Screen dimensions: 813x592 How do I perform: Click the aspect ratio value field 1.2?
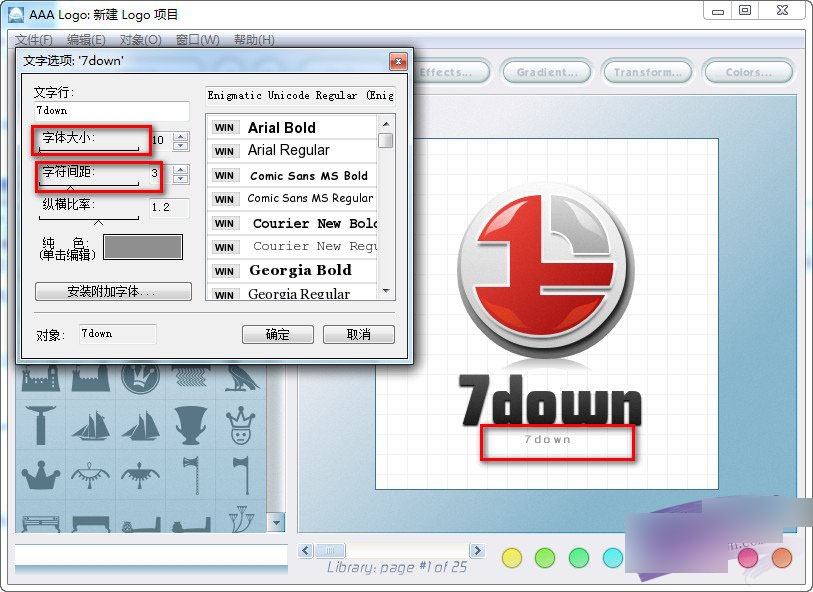169,207
